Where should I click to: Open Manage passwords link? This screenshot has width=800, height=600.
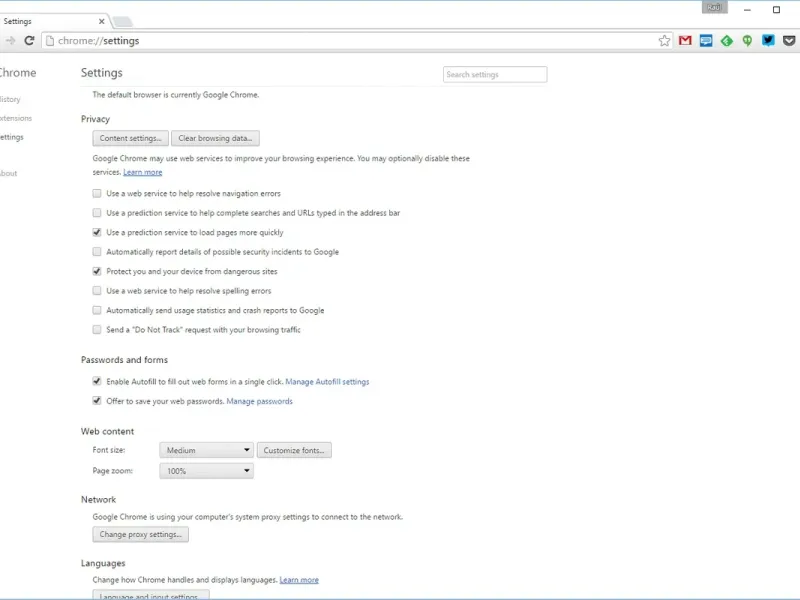260,402
